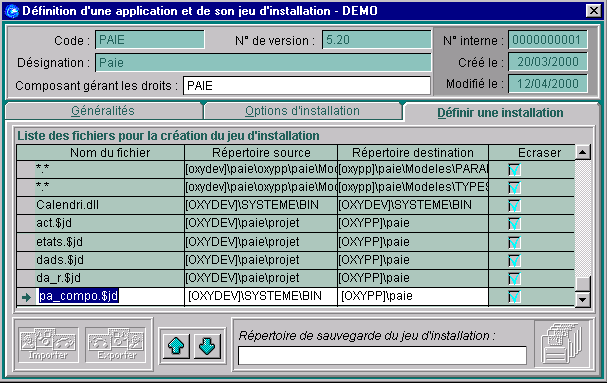Toggle Ecraser checkbox for act.$jd row
This screenshot has width=607, height=383.
click(x=514, y=223)
